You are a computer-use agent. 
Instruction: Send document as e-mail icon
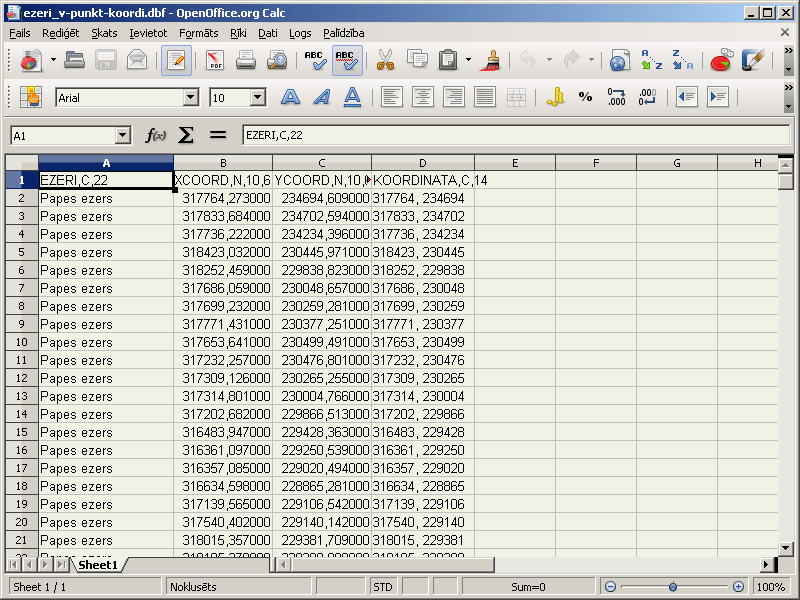click(137, 61)
